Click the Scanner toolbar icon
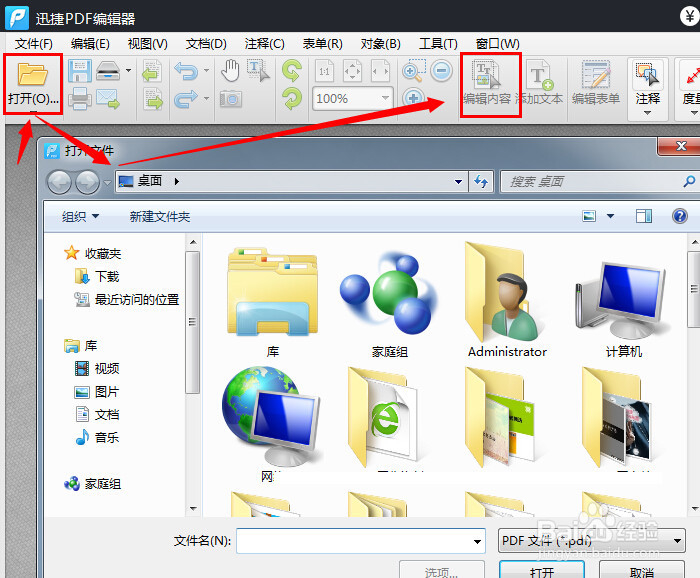 [x=108, y=71]
